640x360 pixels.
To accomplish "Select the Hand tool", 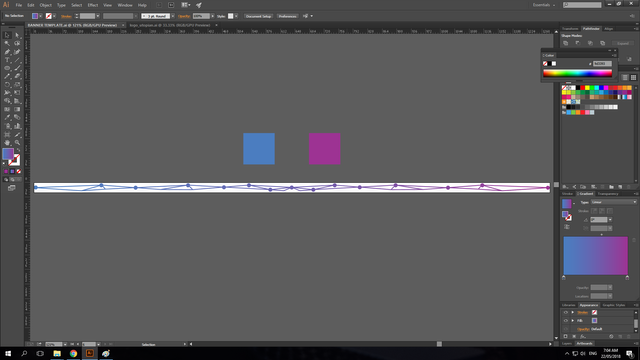I will pyautogui.click(x=7, y=142).
